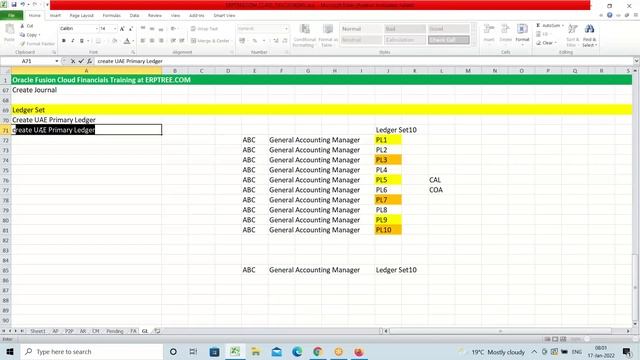Screen dimensions: 640x360
Task: Open the Format cells dropdown
Action: coord(522,34)
